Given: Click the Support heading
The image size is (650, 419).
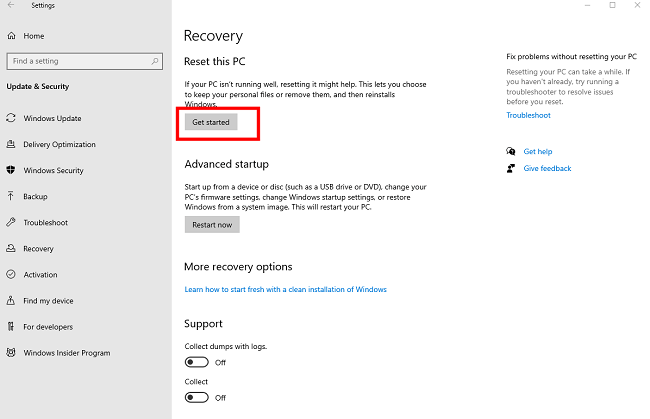Looking at the screenshot, I should (x=203, y=324).
